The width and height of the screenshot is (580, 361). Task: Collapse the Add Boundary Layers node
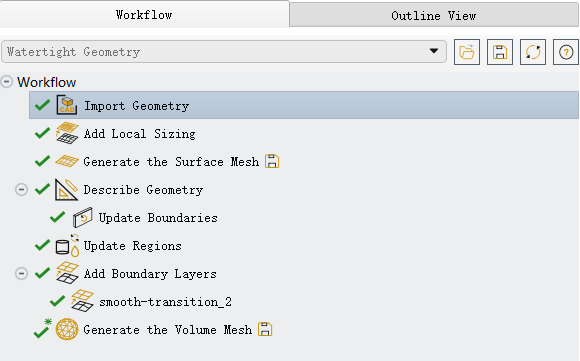pyautogui.click(x=21, y=273)
